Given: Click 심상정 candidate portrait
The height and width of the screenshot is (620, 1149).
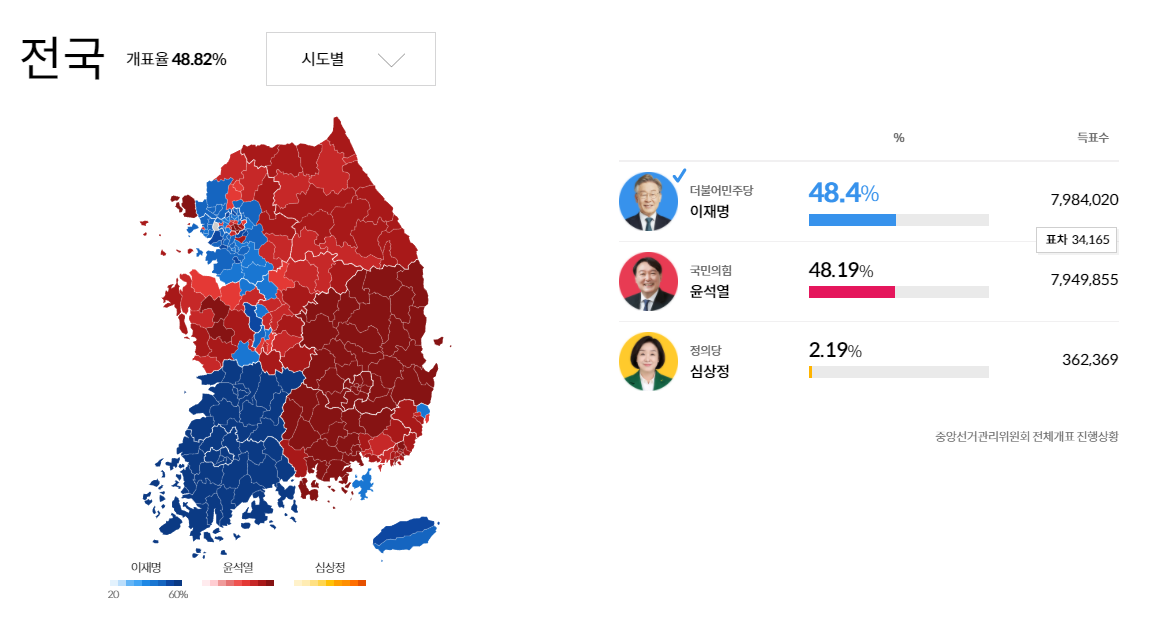Looking at the screenshot, I should (x=648, y=361).
